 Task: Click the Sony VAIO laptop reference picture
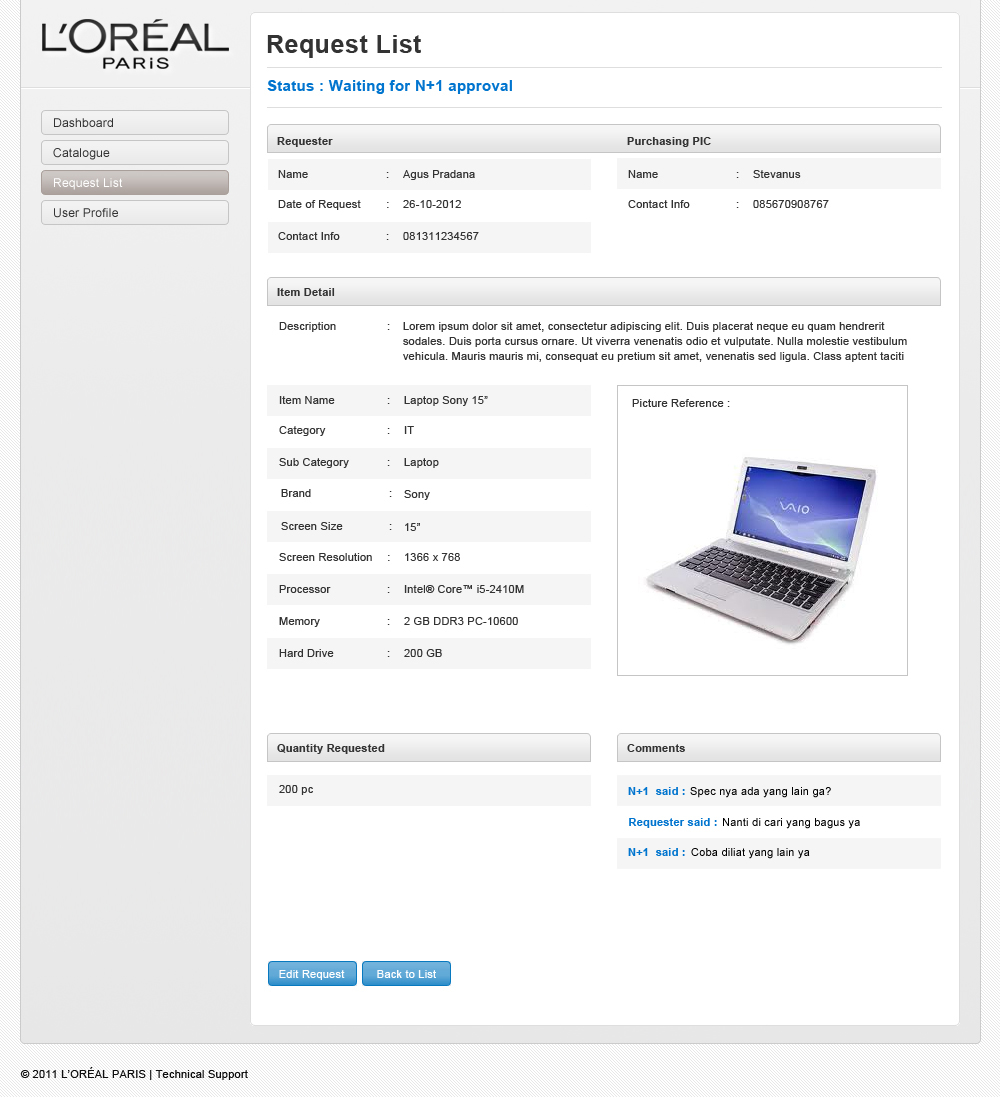click(x=761, y=548)
